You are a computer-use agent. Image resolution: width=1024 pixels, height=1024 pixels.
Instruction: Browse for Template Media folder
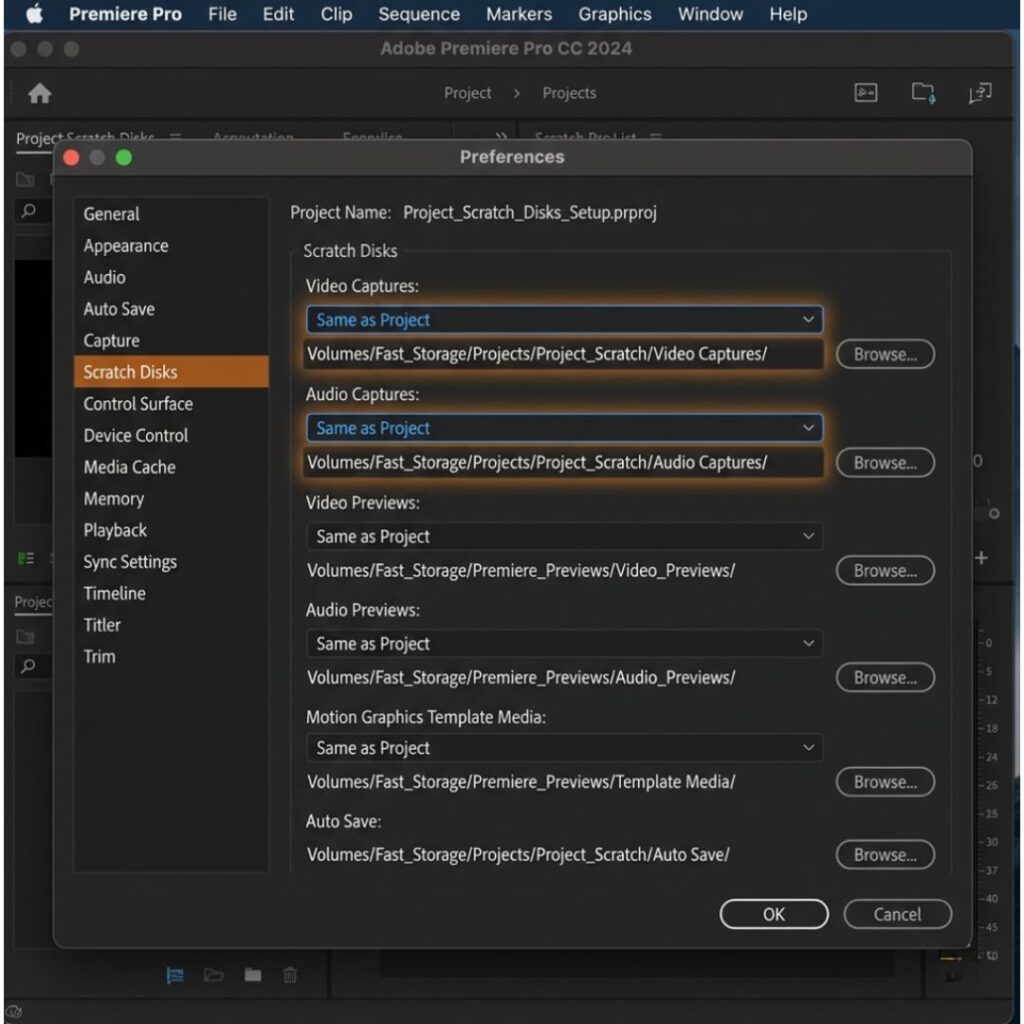(x=885, y=782)
